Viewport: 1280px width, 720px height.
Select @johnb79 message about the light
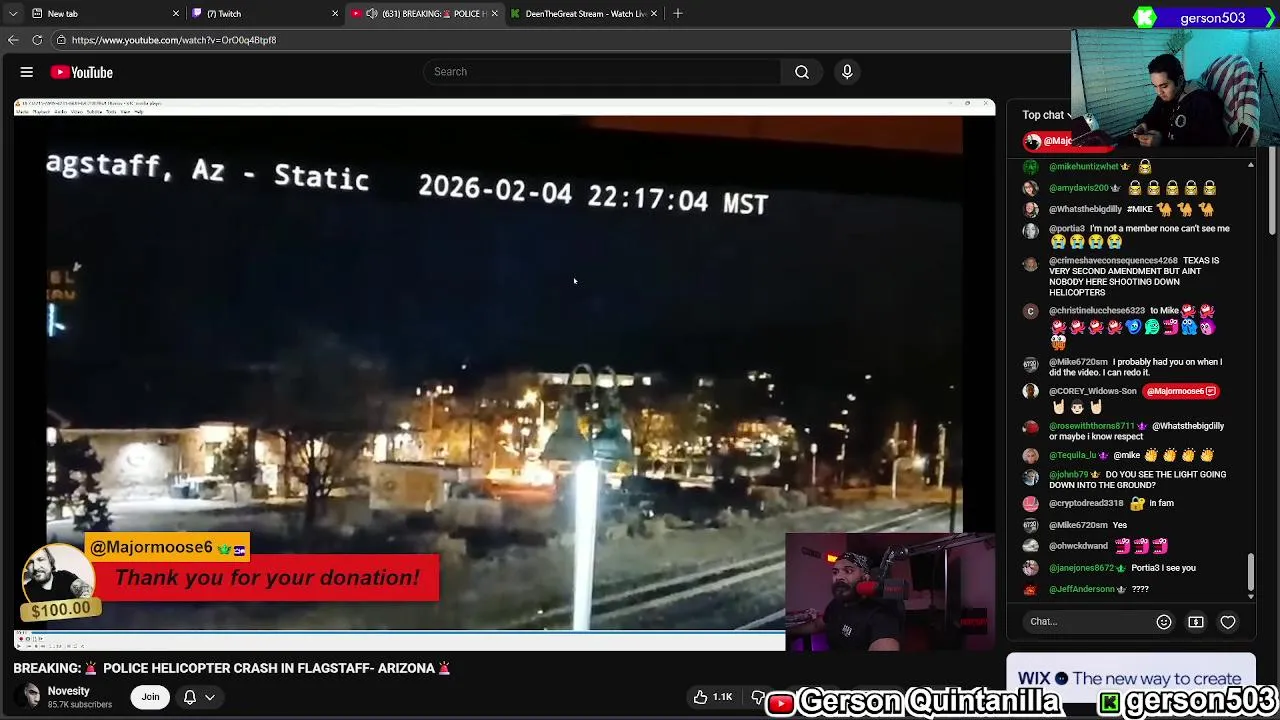pyautogui.click(x=1132, y=480)
